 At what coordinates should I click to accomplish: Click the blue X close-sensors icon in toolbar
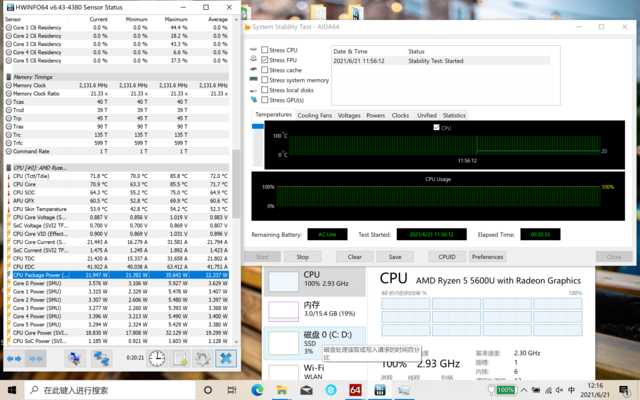point(226,359)
